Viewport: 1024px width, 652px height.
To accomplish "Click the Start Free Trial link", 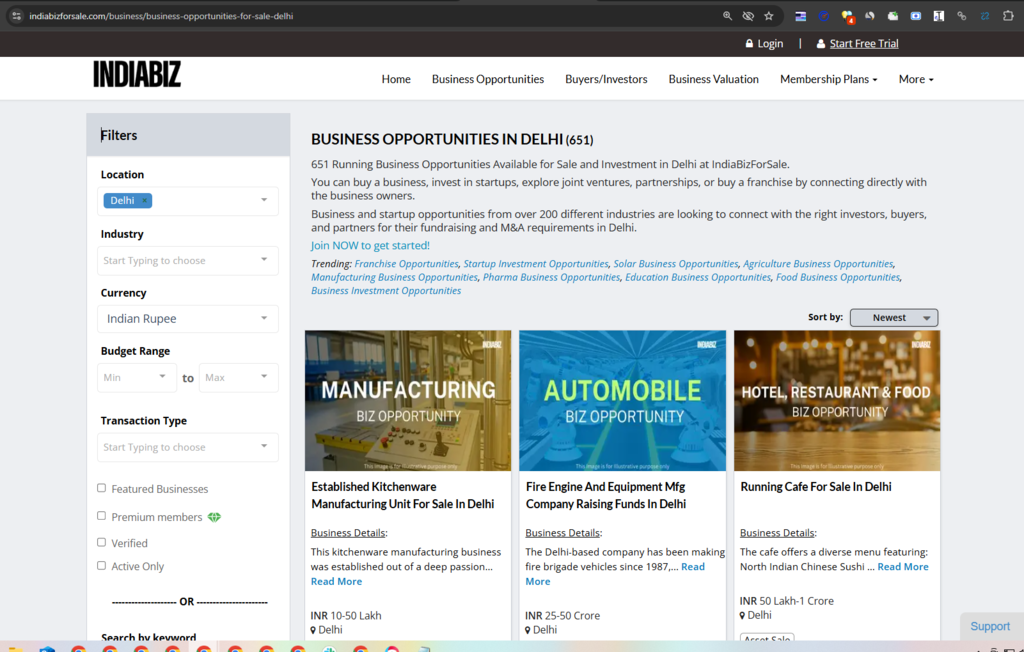I will (864, 43).
